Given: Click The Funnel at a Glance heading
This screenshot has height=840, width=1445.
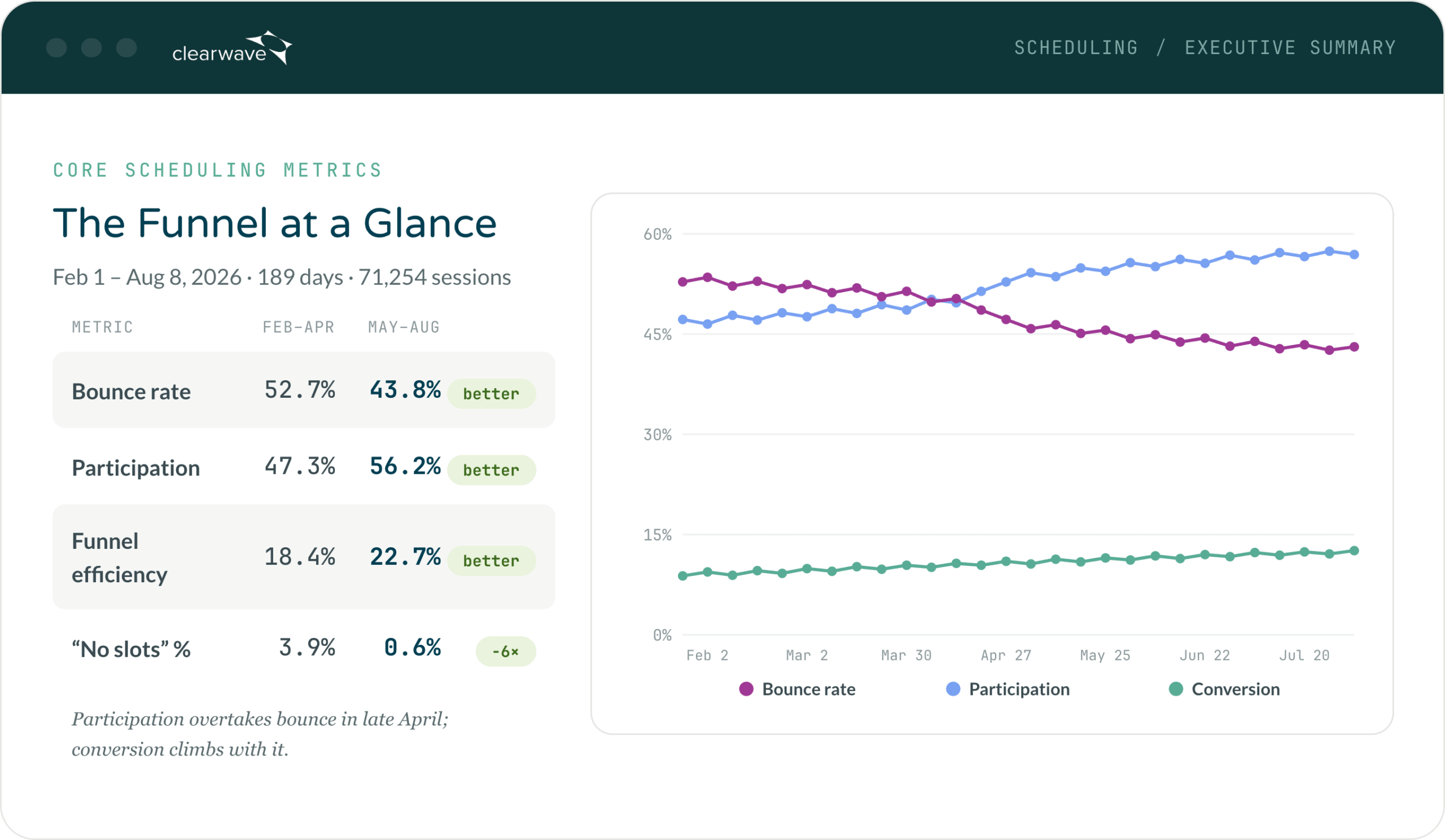Looking at the screenshot, I should pyautogui.click(x=275, y=222).
